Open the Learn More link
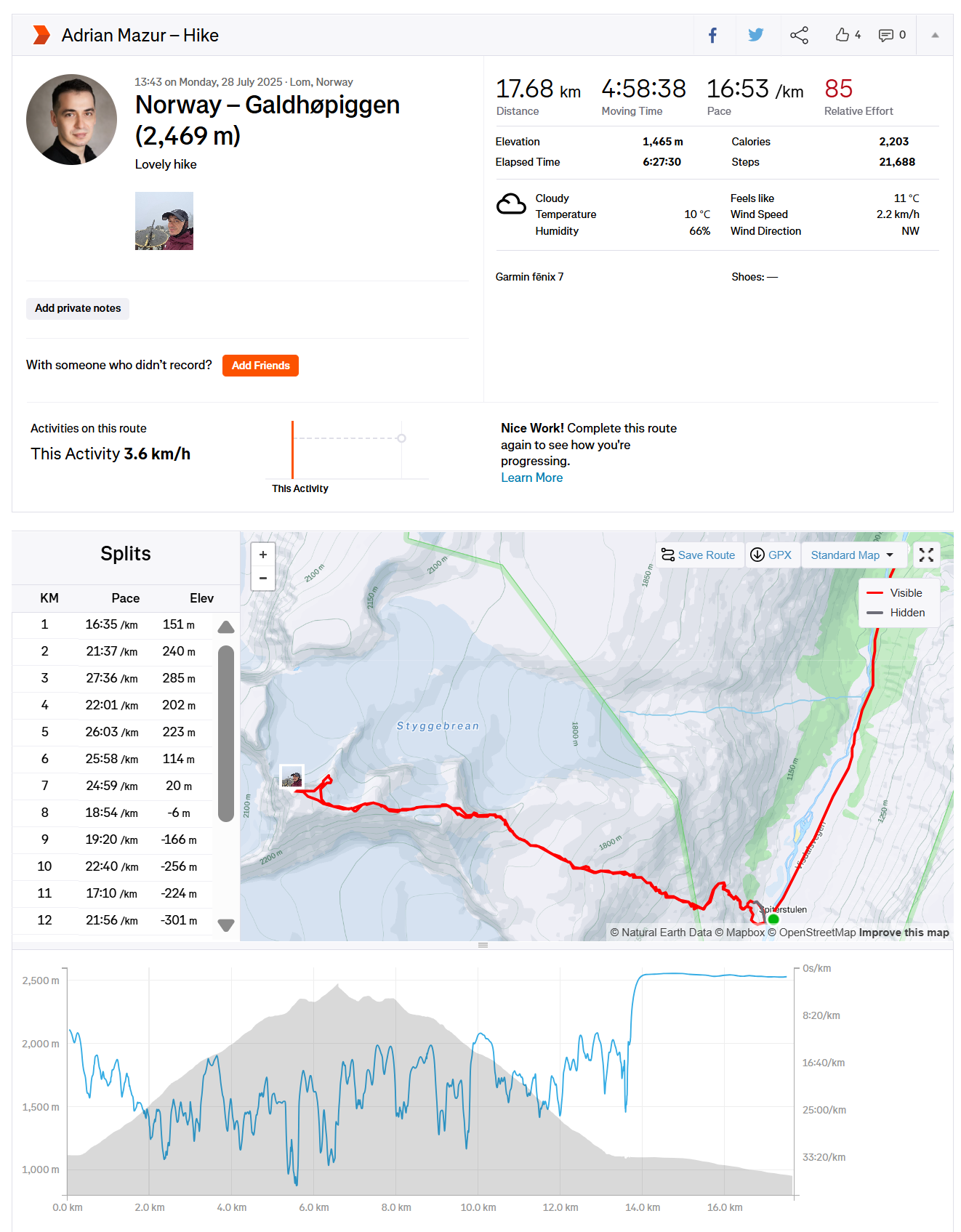Screen dimensions: 961x1232 click(531, 478)
